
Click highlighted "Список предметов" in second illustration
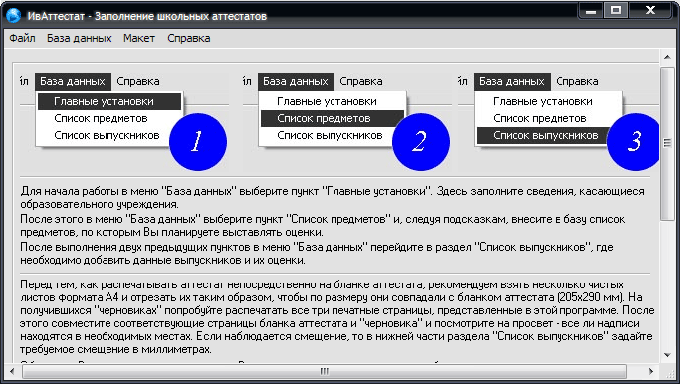tap(332, 118)
